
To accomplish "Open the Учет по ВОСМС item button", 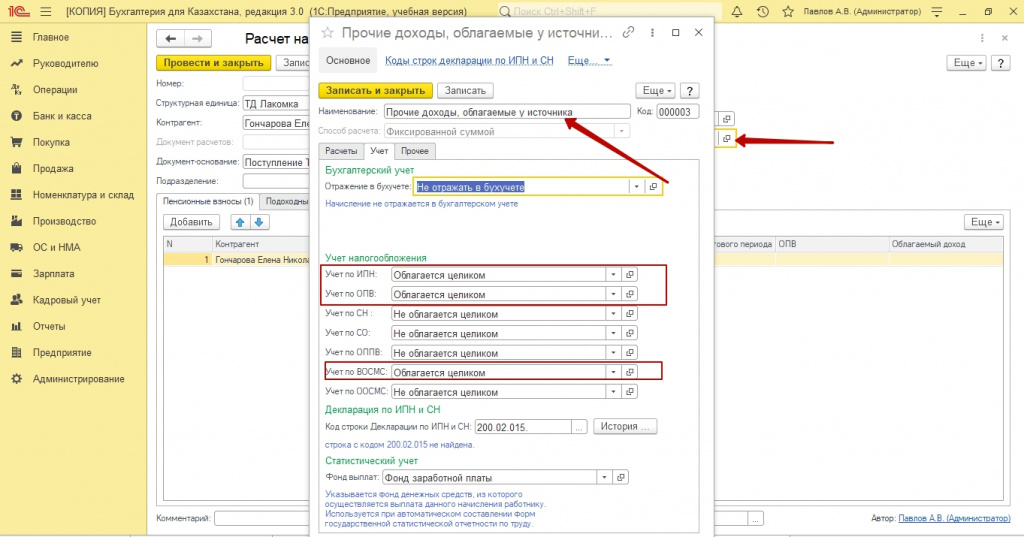I will click(630, 372).
